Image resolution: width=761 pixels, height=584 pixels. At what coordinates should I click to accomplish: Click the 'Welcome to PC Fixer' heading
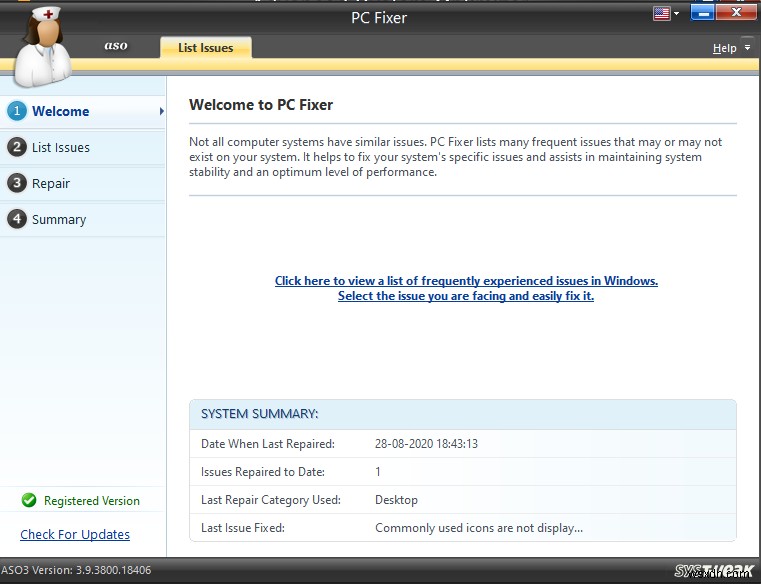pyautogui.click(x=261, y=104)
